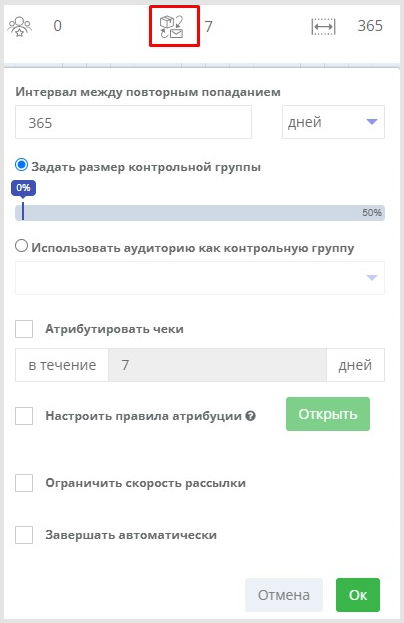Confirm settings with the 'Ок' button
Image resolution: width=404 pixels, height=623 pixels.
358,595
